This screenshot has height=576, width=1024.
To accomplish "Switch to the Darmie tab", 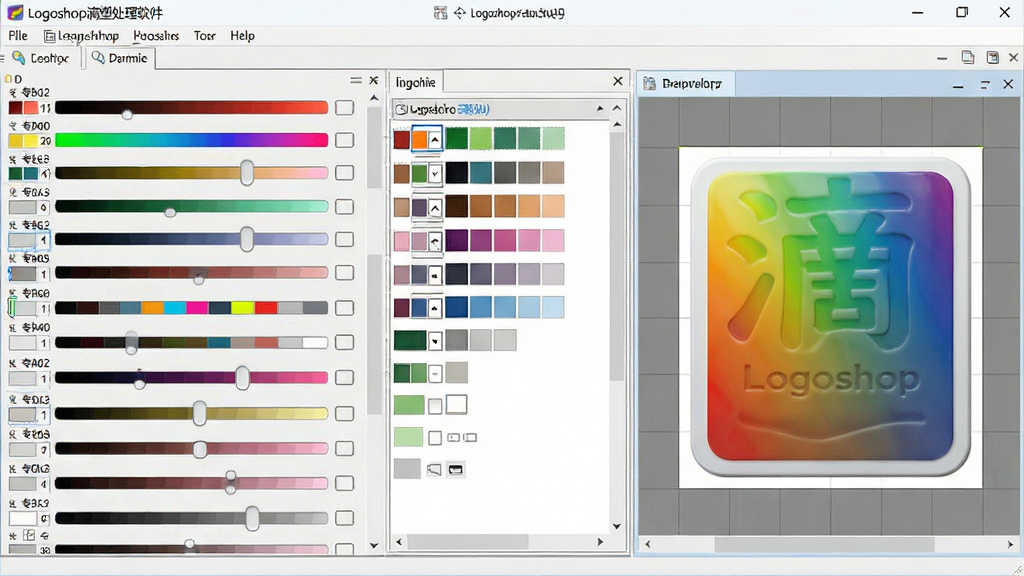I will 120,58.
